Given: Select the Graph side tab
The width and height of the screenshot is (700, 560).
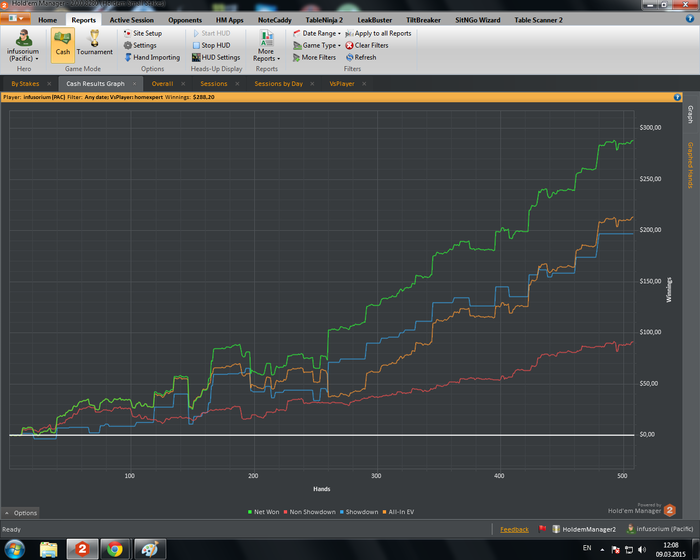Looking at the screenshot, I should (x=690, y=114).
